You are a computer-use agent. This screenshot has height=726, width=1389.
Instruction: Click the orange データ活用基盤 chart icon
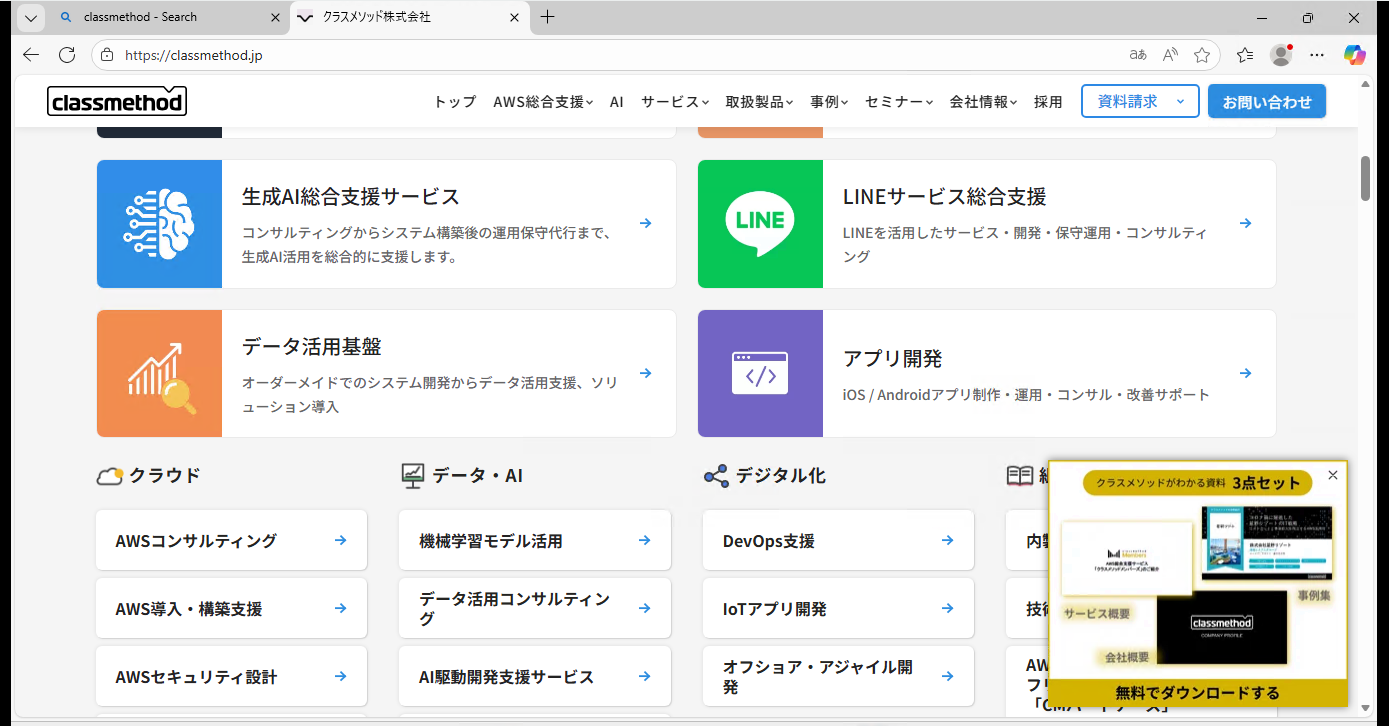tap(159, 374)
